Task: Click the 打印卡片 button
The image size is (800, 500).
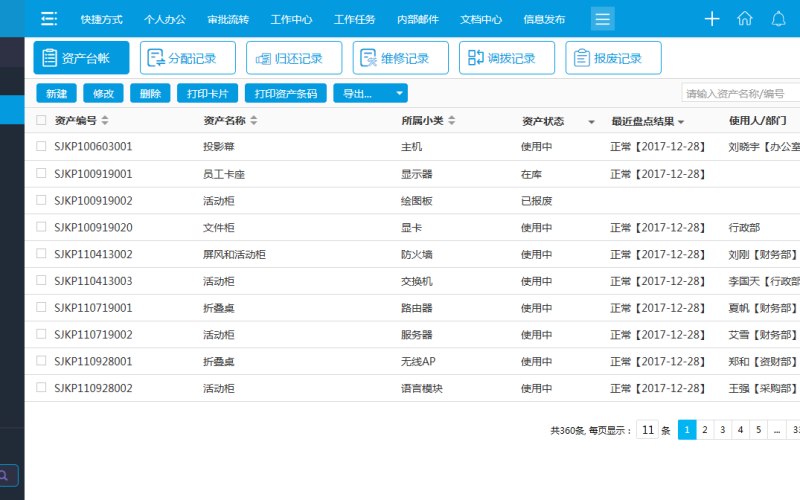Action: tap(207, 93)
